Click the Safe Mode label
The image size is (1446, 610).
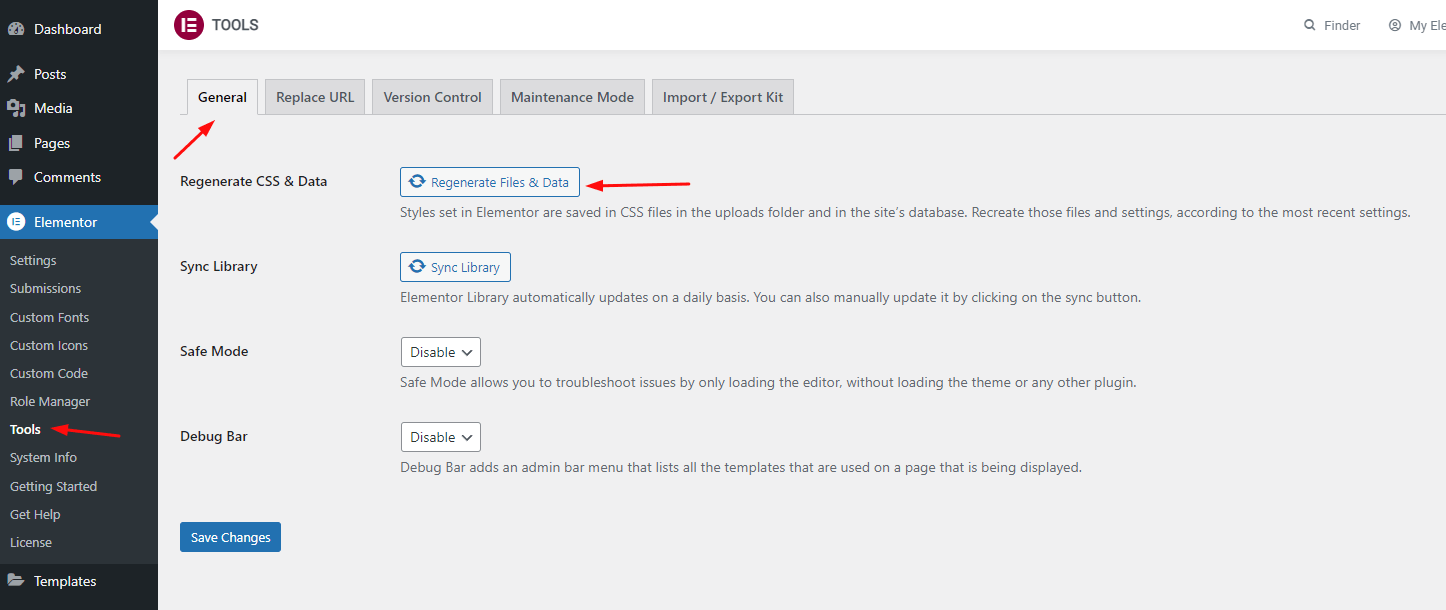pyautogui.click(x=214, y=351)
